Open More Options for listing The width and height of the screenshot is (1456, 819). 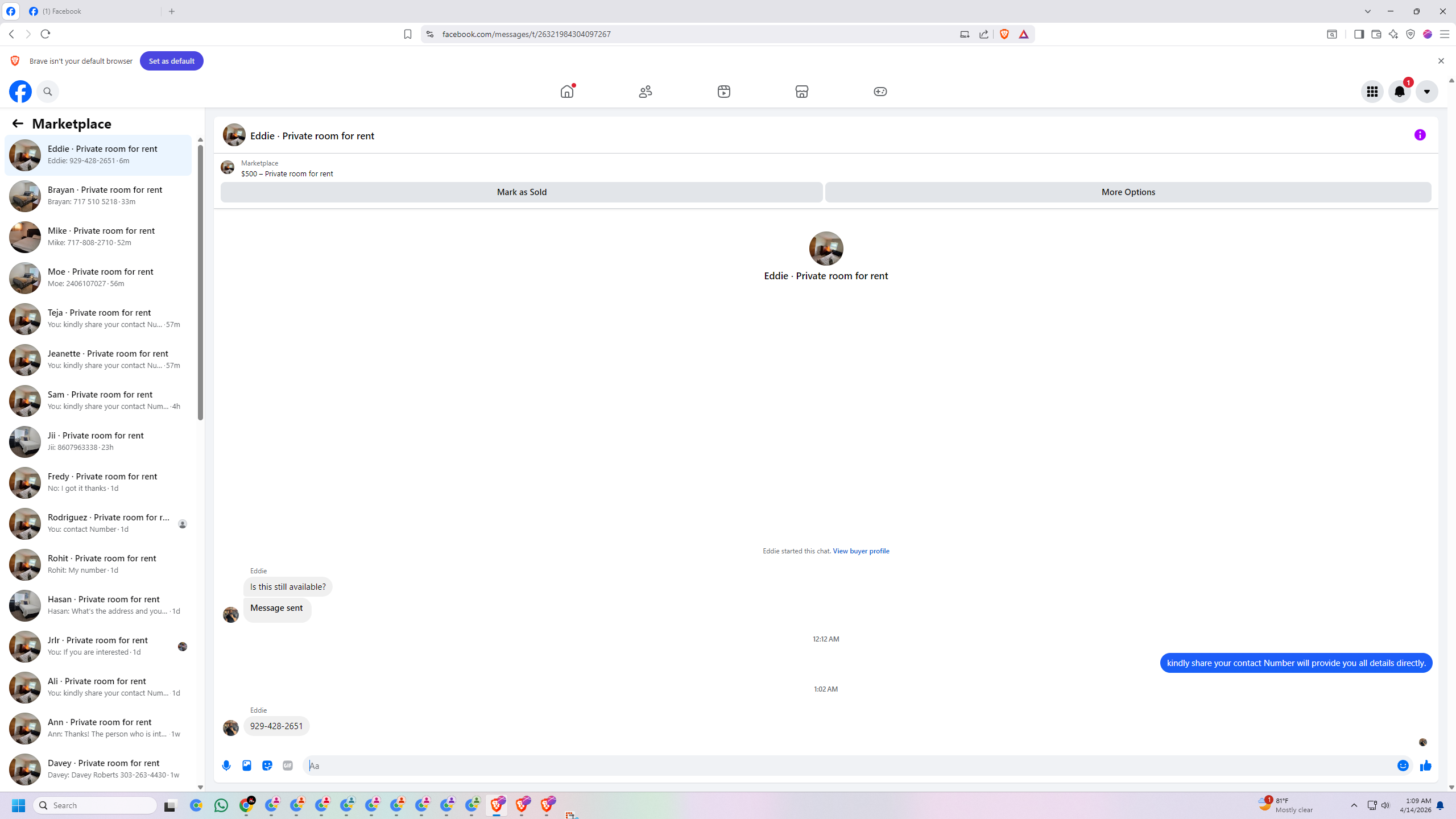click(x=1128, y=192)
